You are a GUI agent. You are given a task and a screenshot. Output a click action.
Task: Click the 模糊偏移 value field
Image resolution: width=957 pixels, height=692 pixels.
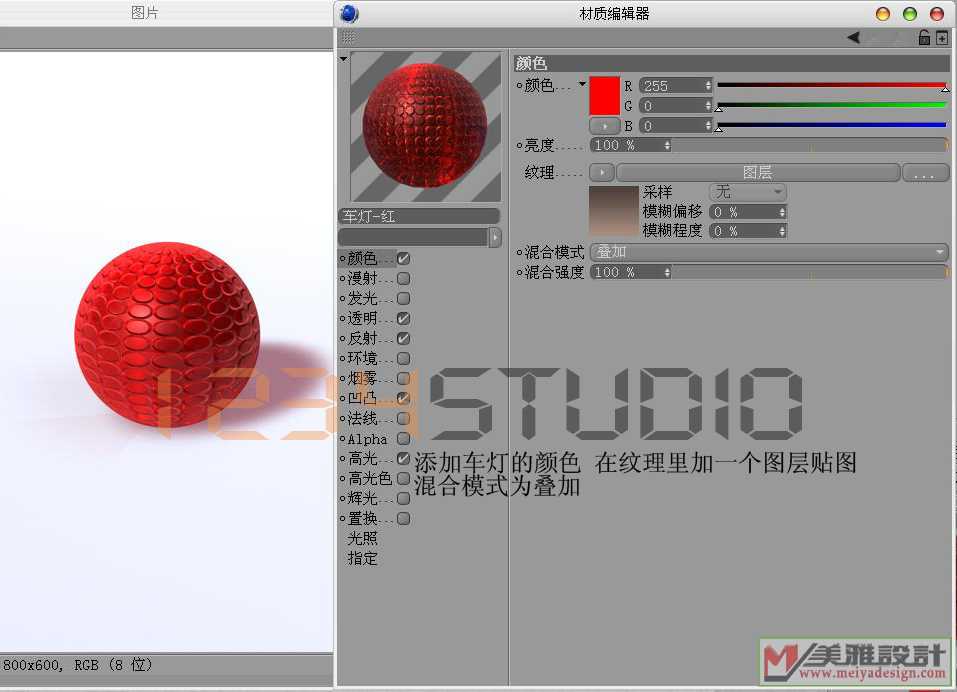[x=744, y=212]
